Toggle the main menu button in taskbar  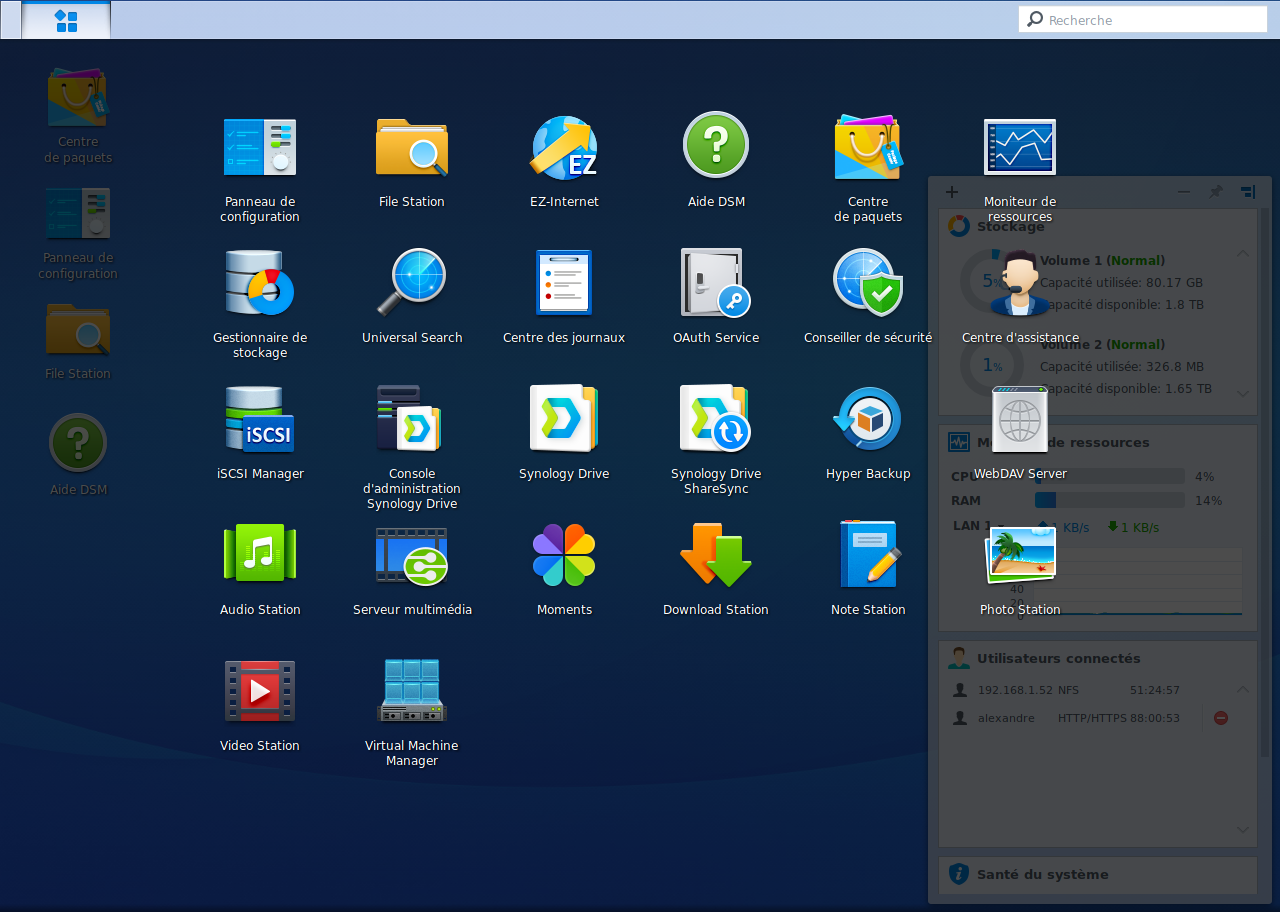[66, 20]
